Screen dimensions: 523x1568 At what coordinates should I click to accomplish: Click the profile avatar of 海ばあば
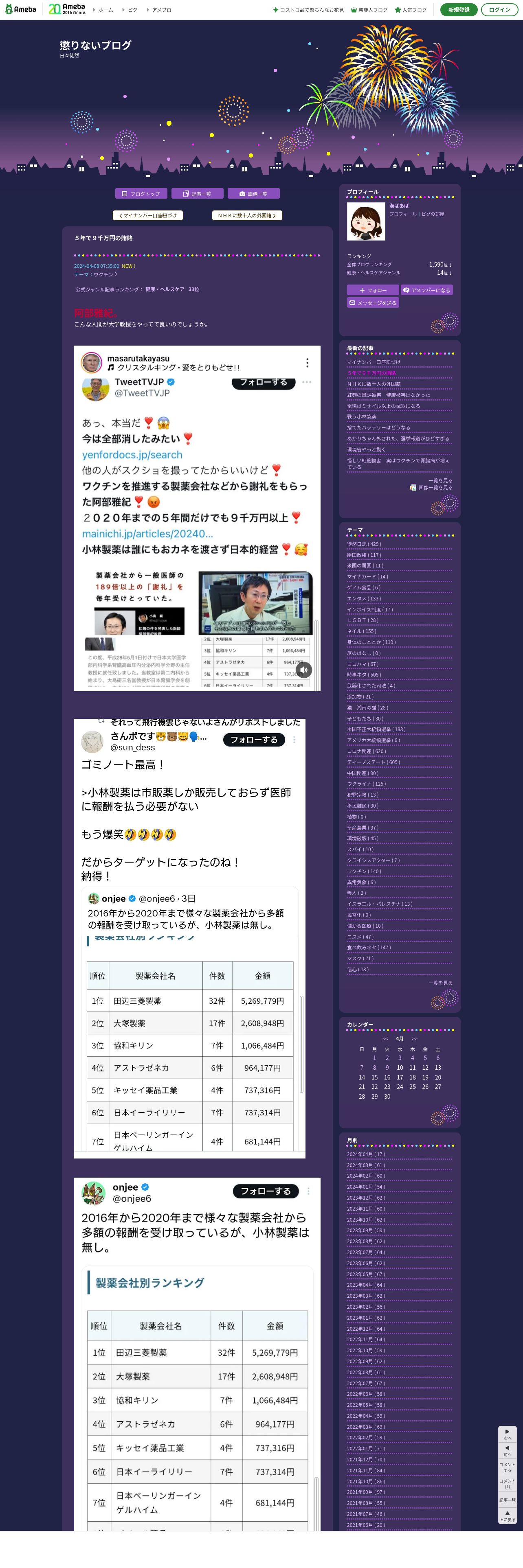tap(366, 221)
